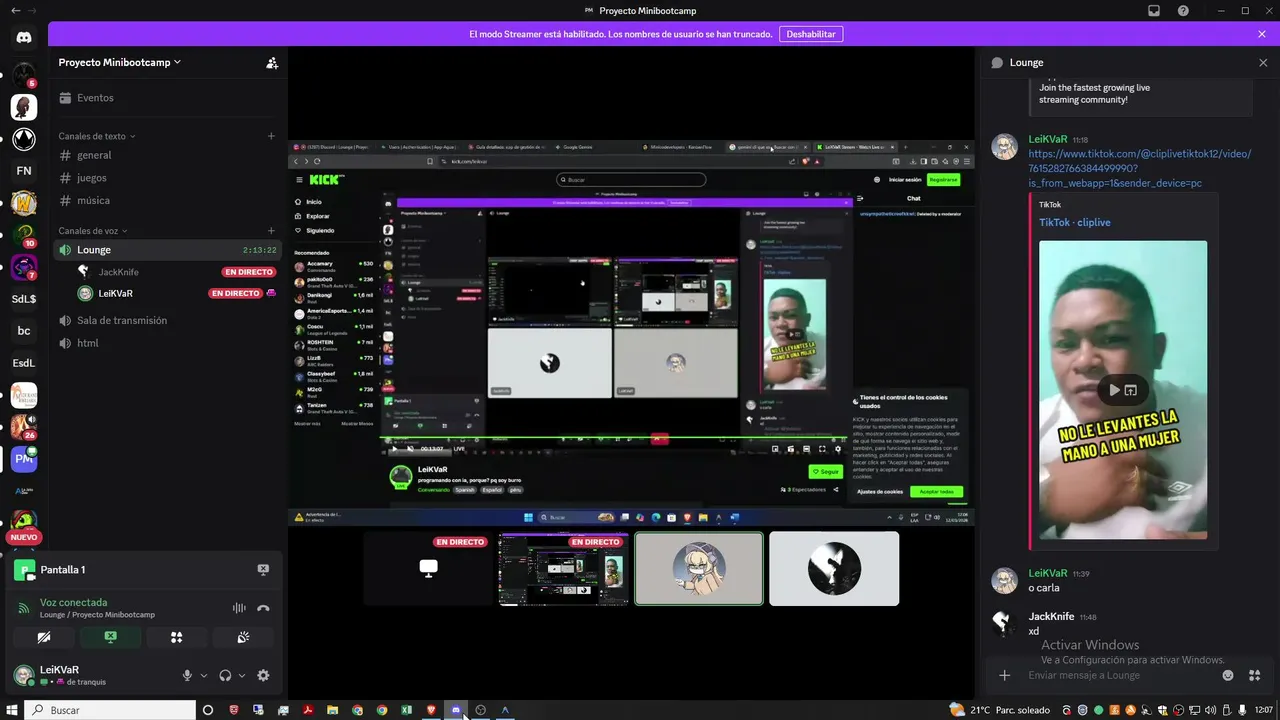Open inbox icon in title bar

pyautogui.click(x=1154, y=10)
